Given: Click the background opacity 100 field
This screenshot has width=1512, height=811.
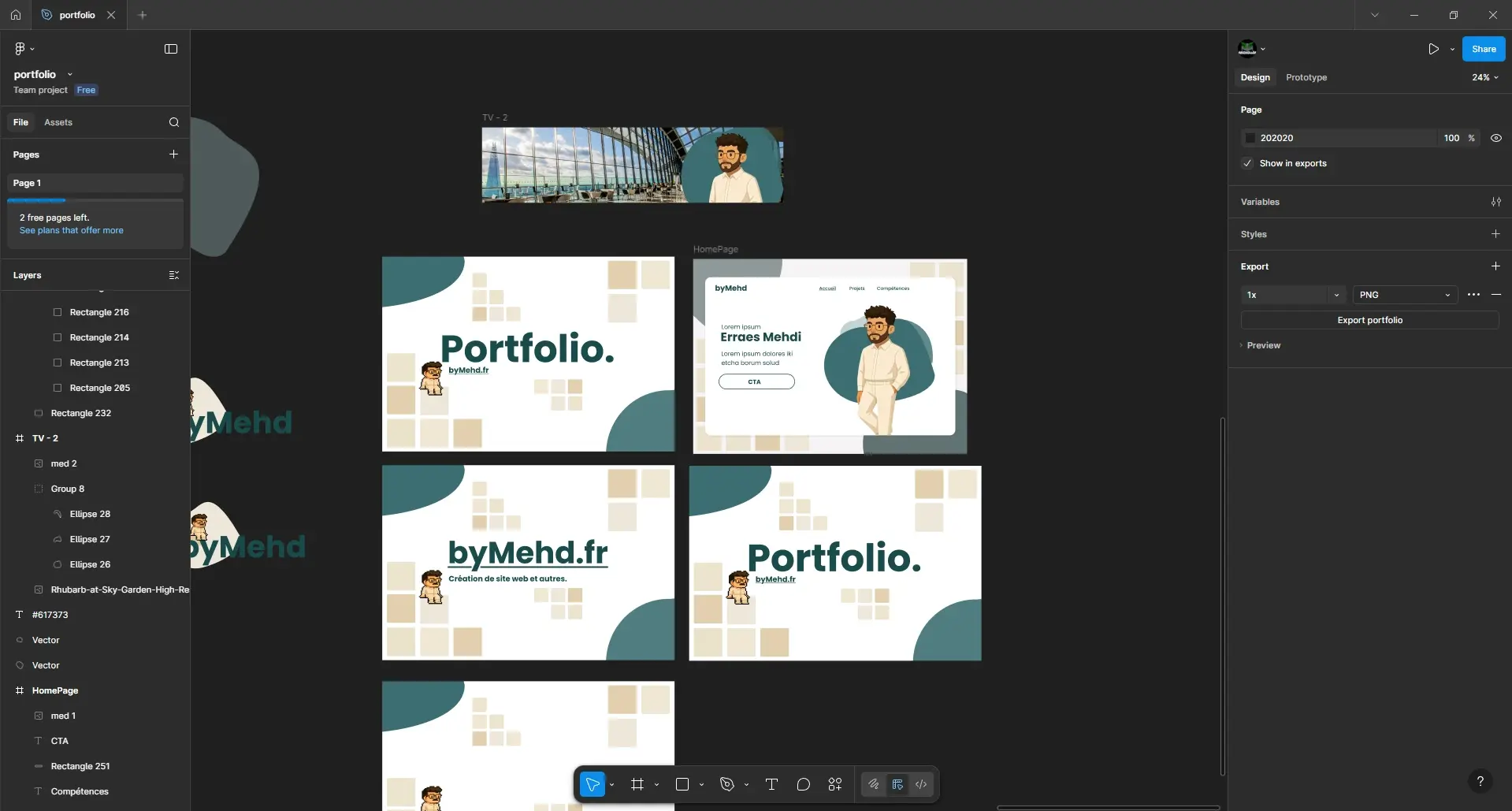Looking at the screenshot, I should [x=1451, y=138].
